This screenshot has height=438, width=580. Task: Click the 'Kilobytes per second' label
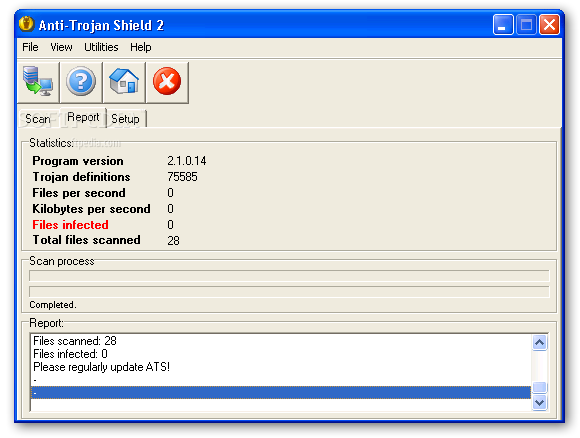pos(91,209)
